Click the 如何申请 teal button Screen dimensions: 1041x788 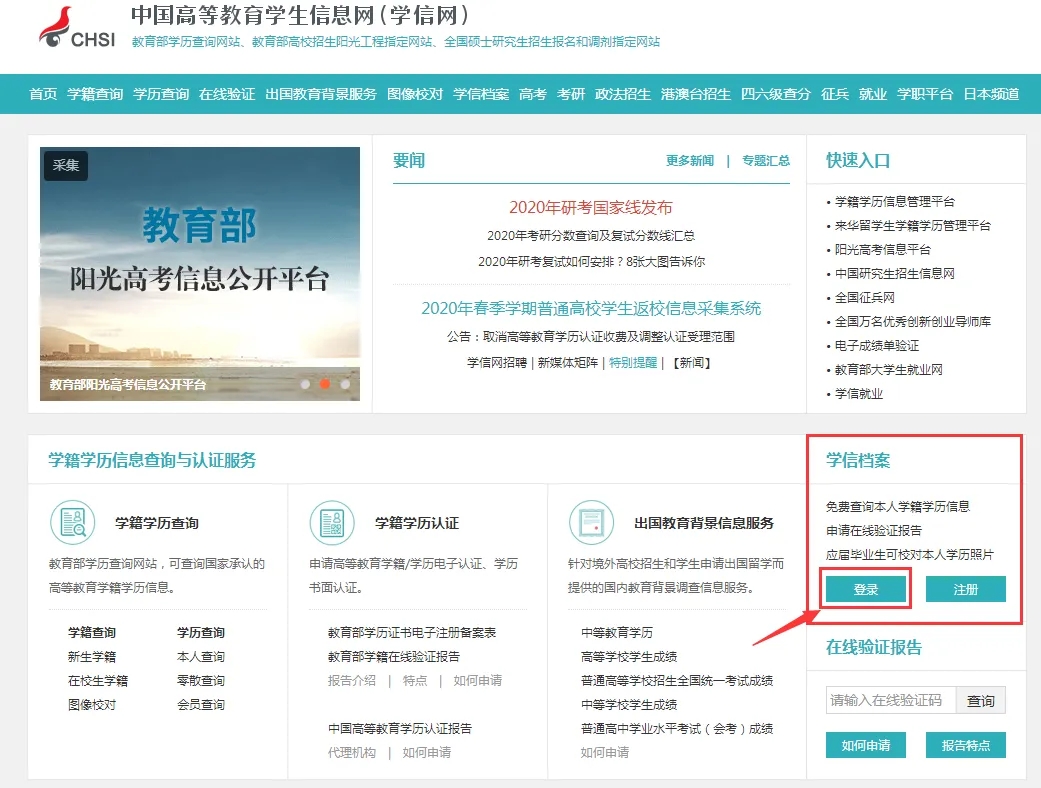point(866,746)
